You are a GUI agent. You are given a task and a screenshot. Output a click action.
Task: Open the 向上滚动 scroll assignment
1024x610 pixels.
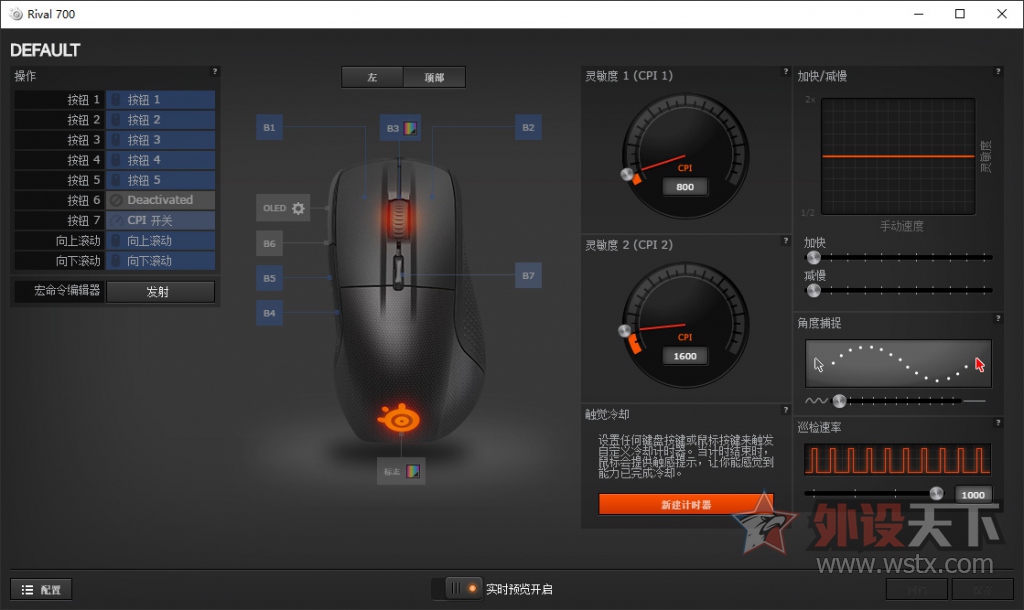coord(160,240)
